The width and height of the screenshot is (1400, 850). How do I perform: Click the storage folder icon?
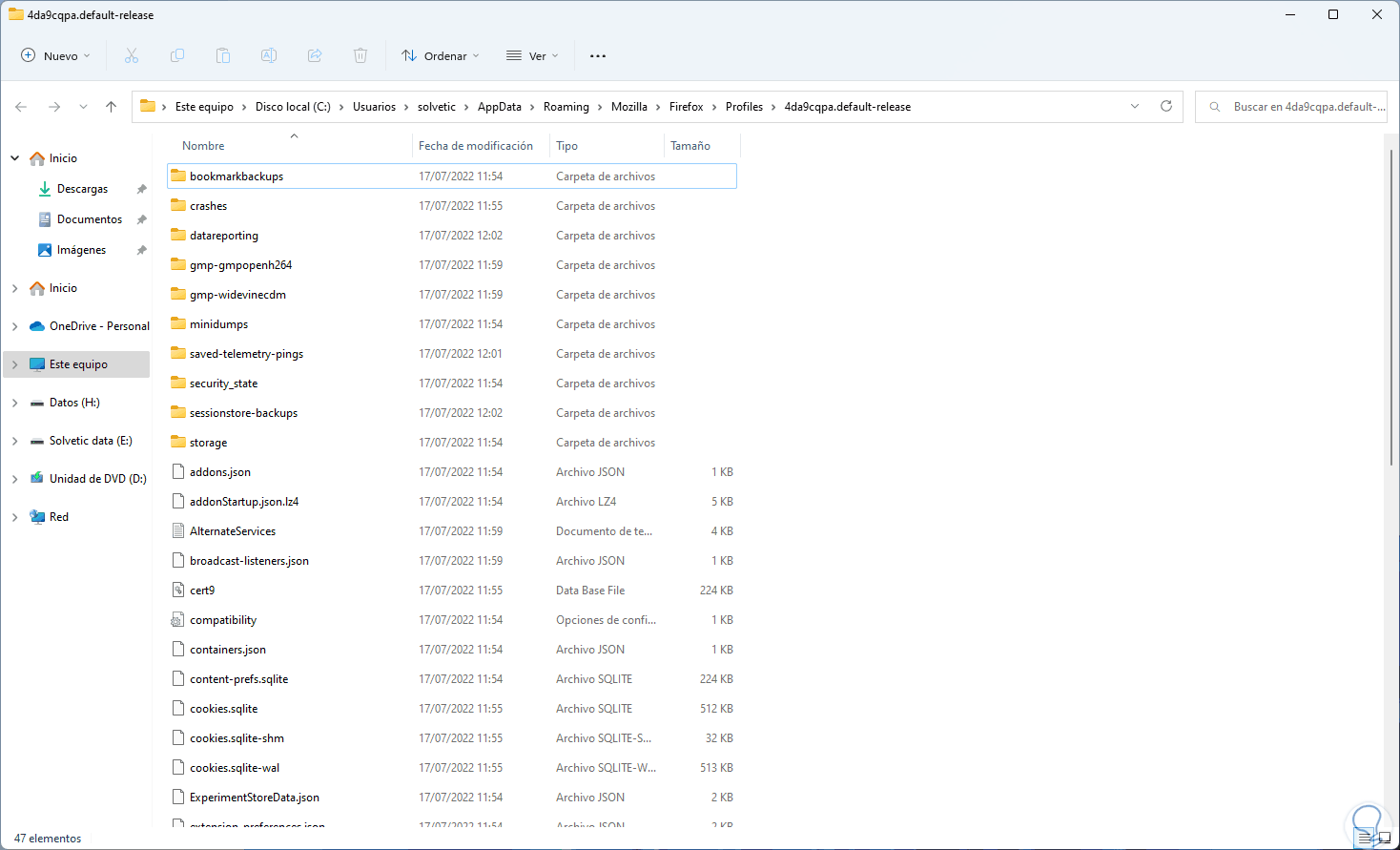click(178, 442)
